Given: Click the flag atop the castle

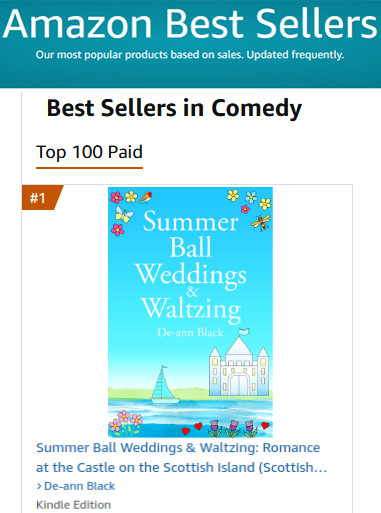Looking at the screenshot, I should pyautogui.click(x=244, y=332).
